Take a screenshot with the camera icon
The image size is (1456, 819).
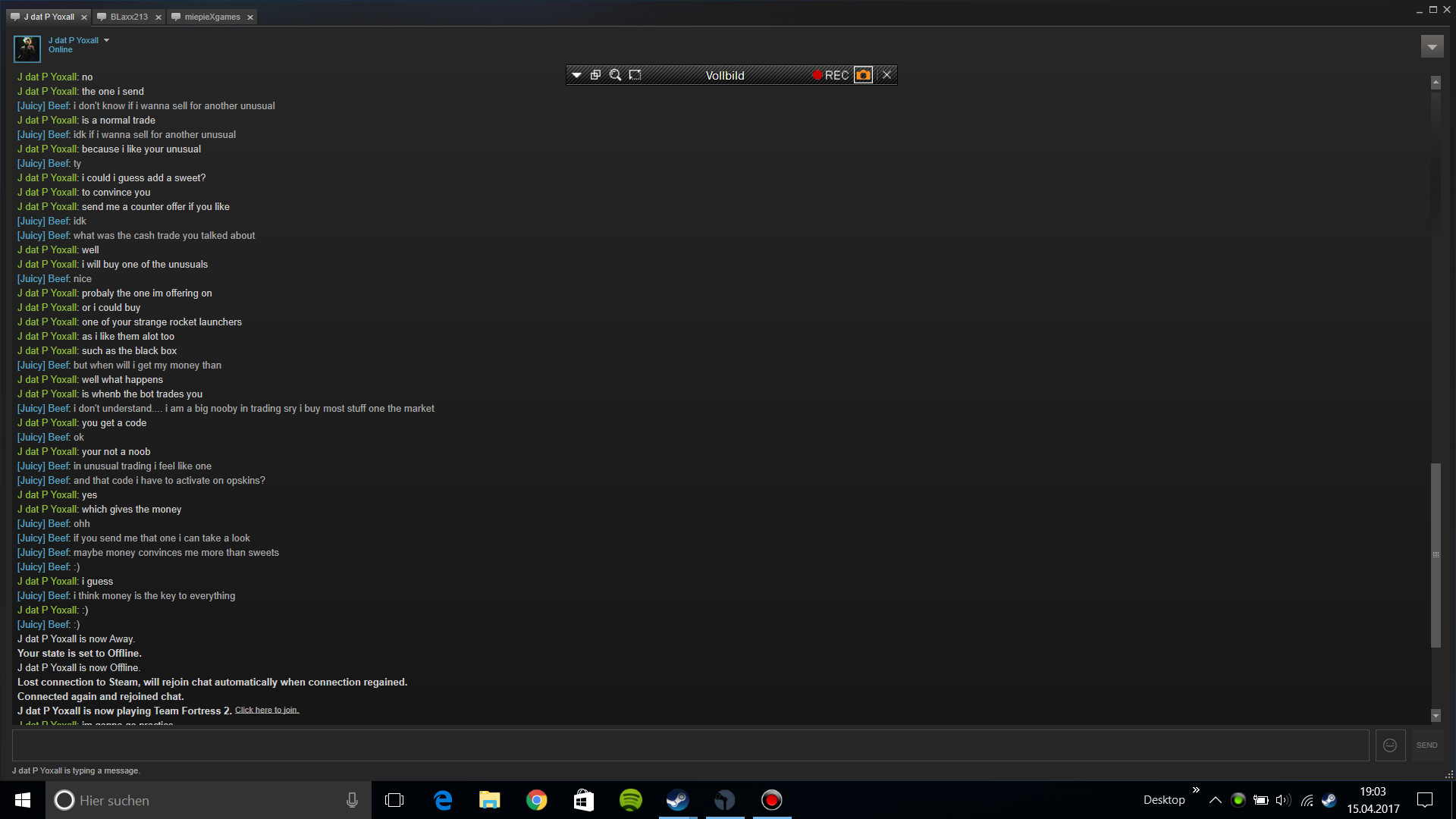pos(863,75)
